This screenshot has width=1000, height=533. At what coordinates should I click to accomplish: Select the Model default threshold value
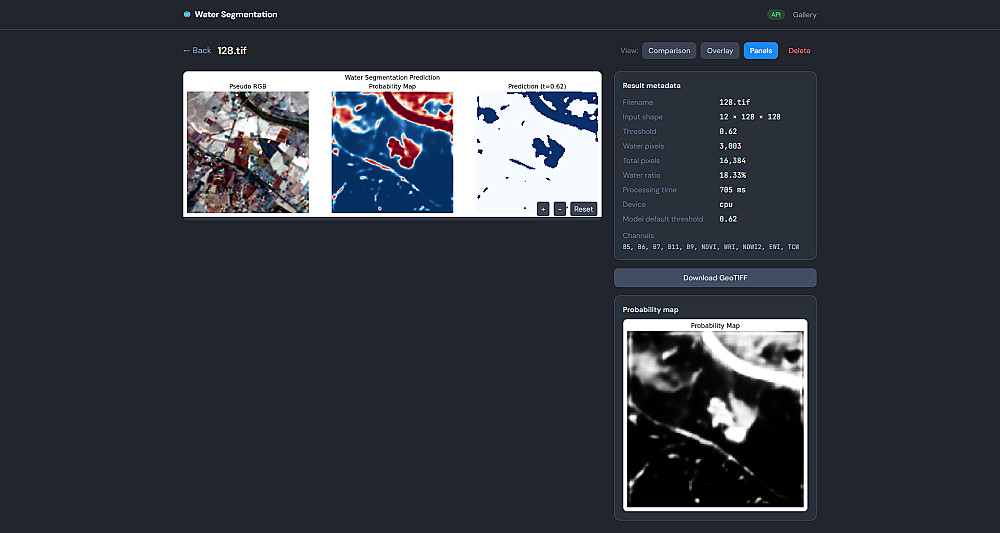pos(728,219)
